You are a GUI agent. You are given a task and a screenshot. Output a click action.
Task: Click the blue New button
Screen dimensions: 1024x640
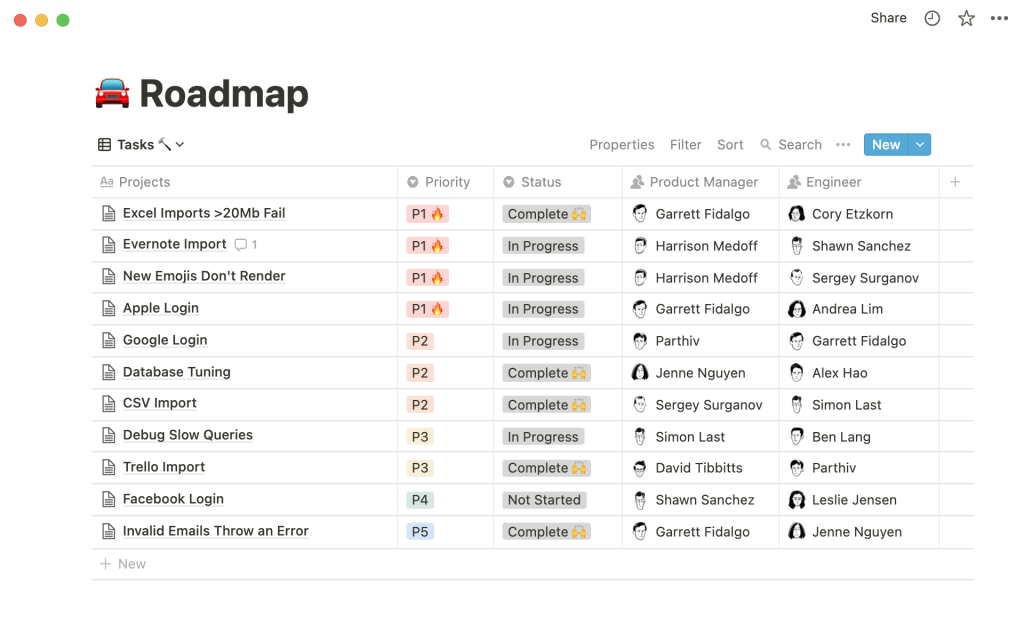pyautogui.click(x=886, y=144)
